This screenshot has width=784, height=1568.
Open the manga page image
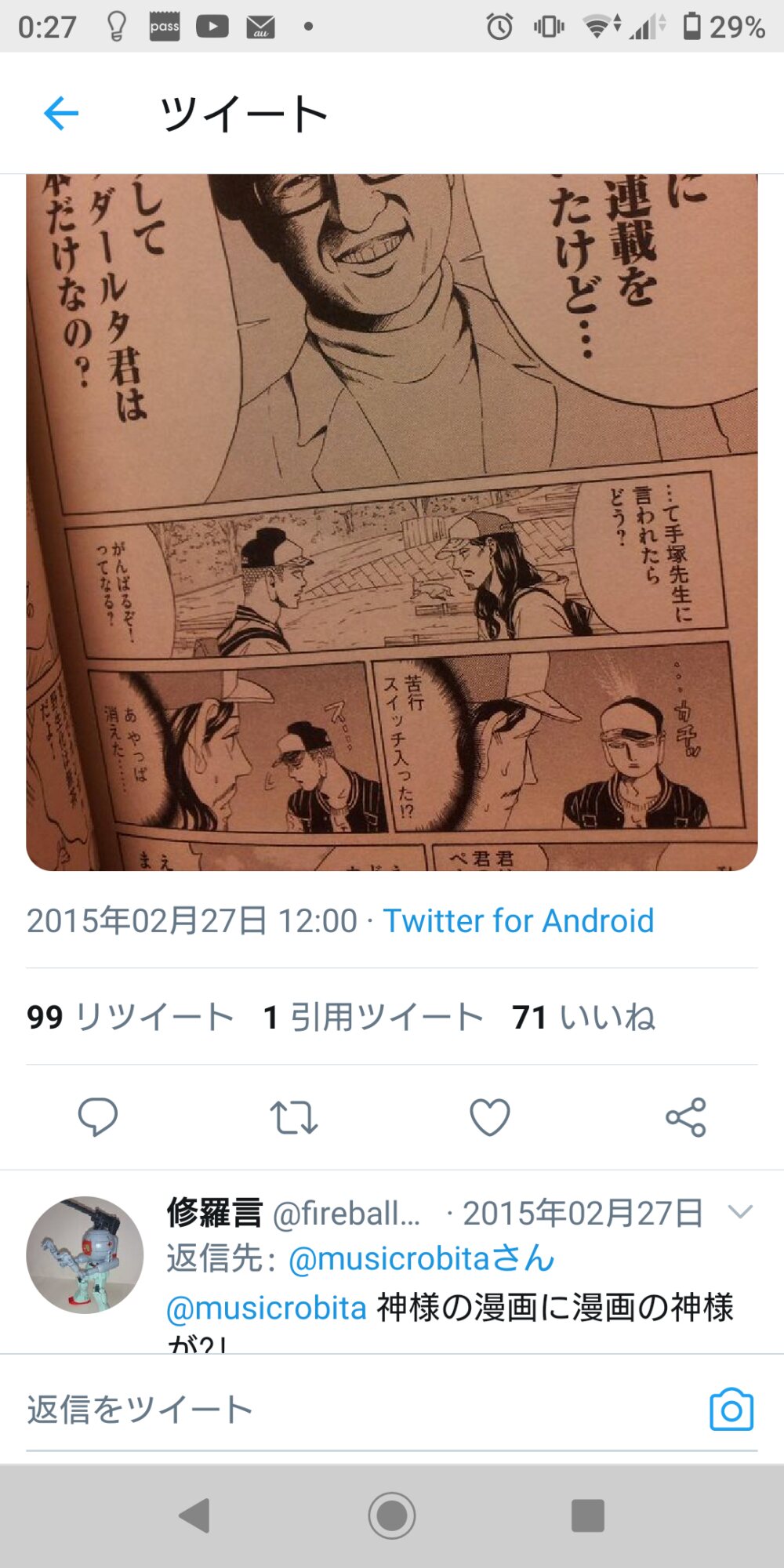point(392,522)
